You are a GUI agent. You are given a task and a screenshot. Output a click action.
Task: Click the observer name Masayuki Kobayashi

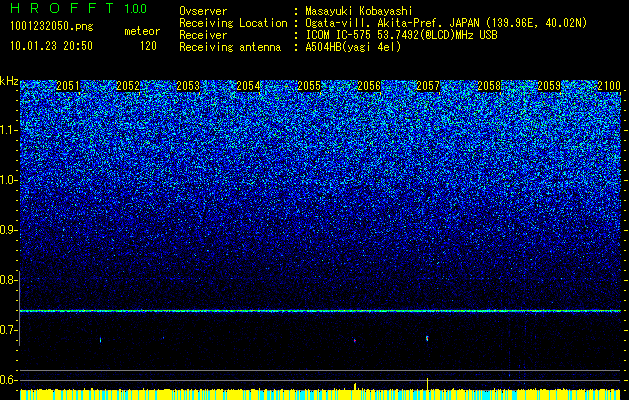pos(359,12)
